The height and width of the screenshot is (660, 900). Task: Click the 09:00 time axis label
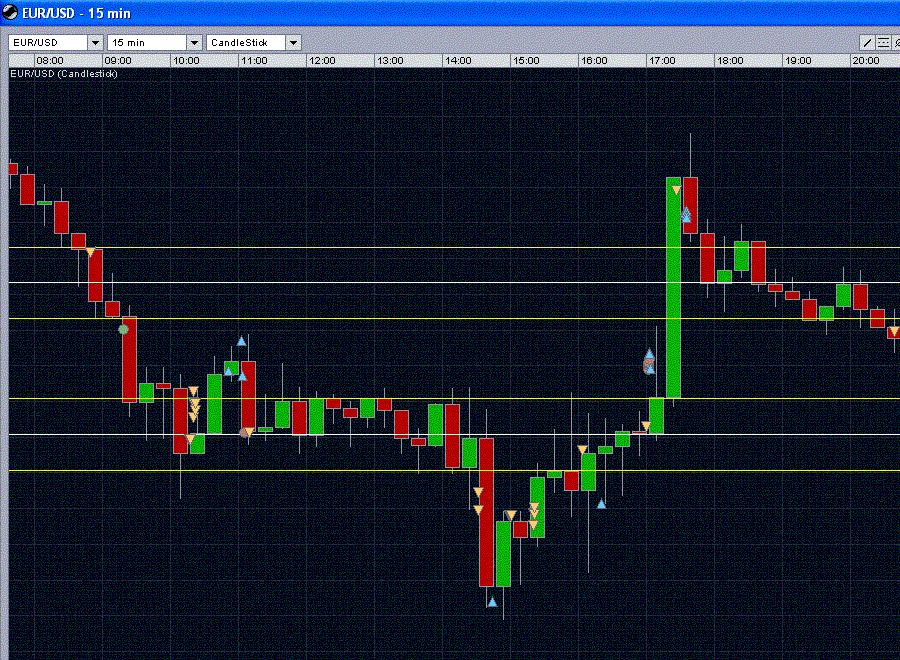click(118, 60)
